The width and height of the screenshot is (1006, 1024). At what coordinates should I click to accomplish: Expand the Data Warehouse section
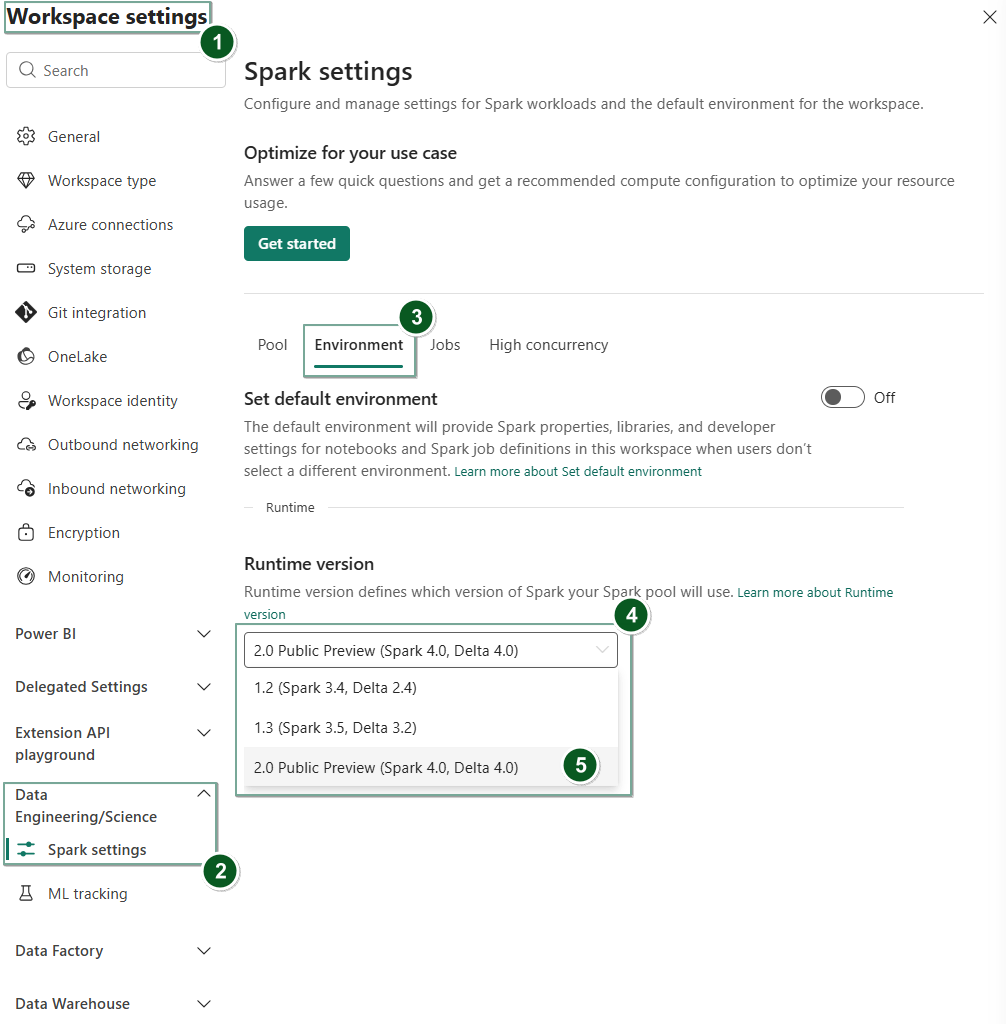point(203,1004)
